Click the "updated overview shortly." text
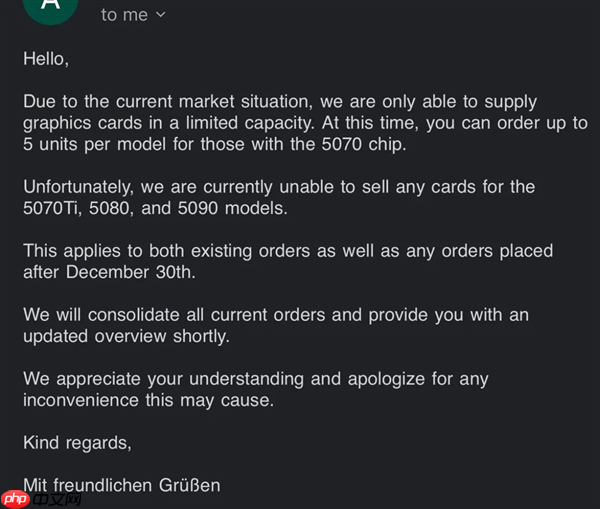The height and width of the screenshot is (509, 600). (126, 336)
